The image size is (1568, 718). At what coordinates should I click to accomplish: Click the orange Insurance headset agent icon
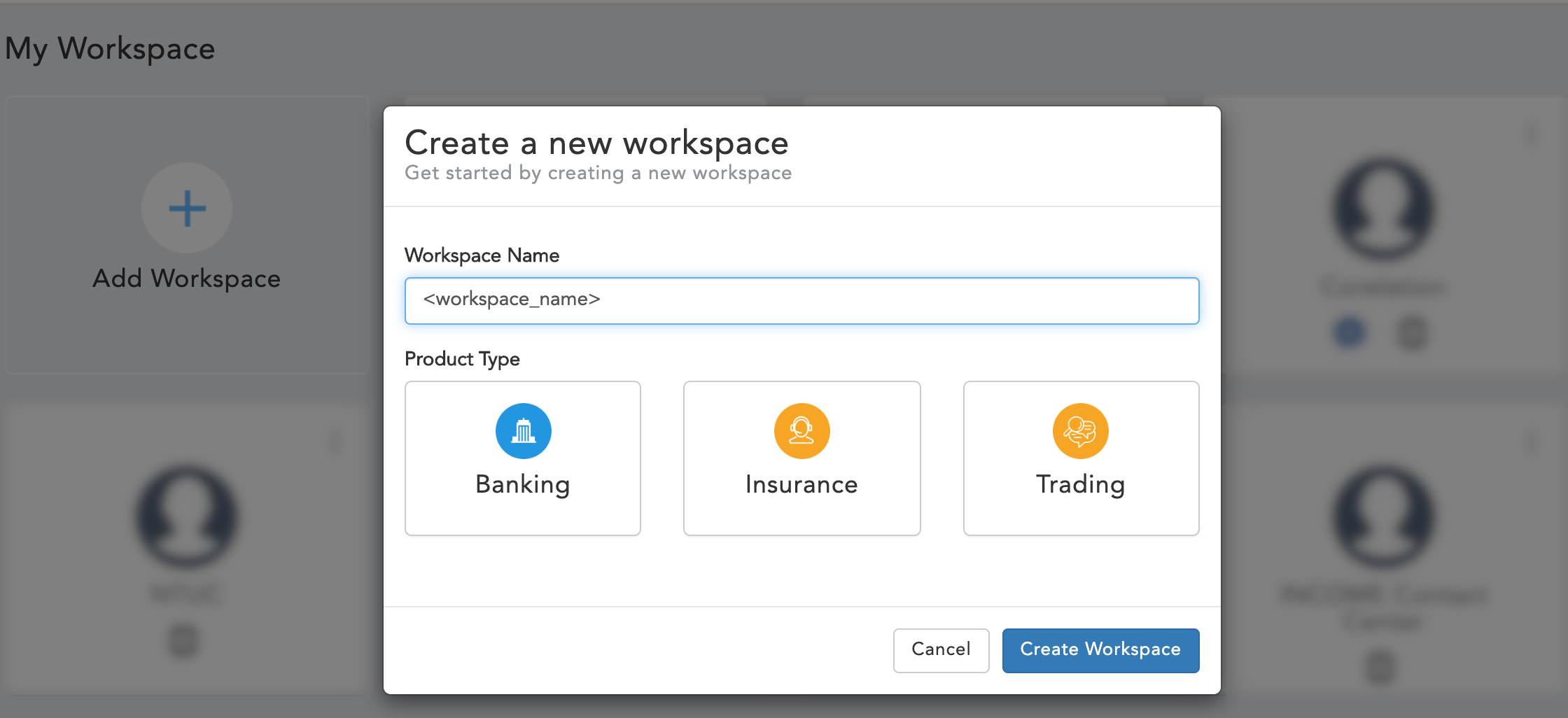click(x=801, y=431)
